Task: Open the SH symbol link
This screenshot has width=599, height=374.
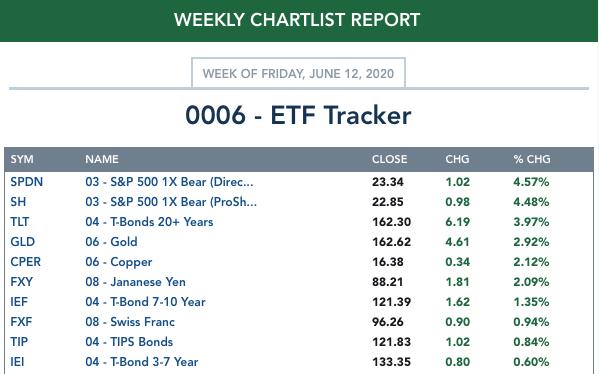Action: point(18,202)
